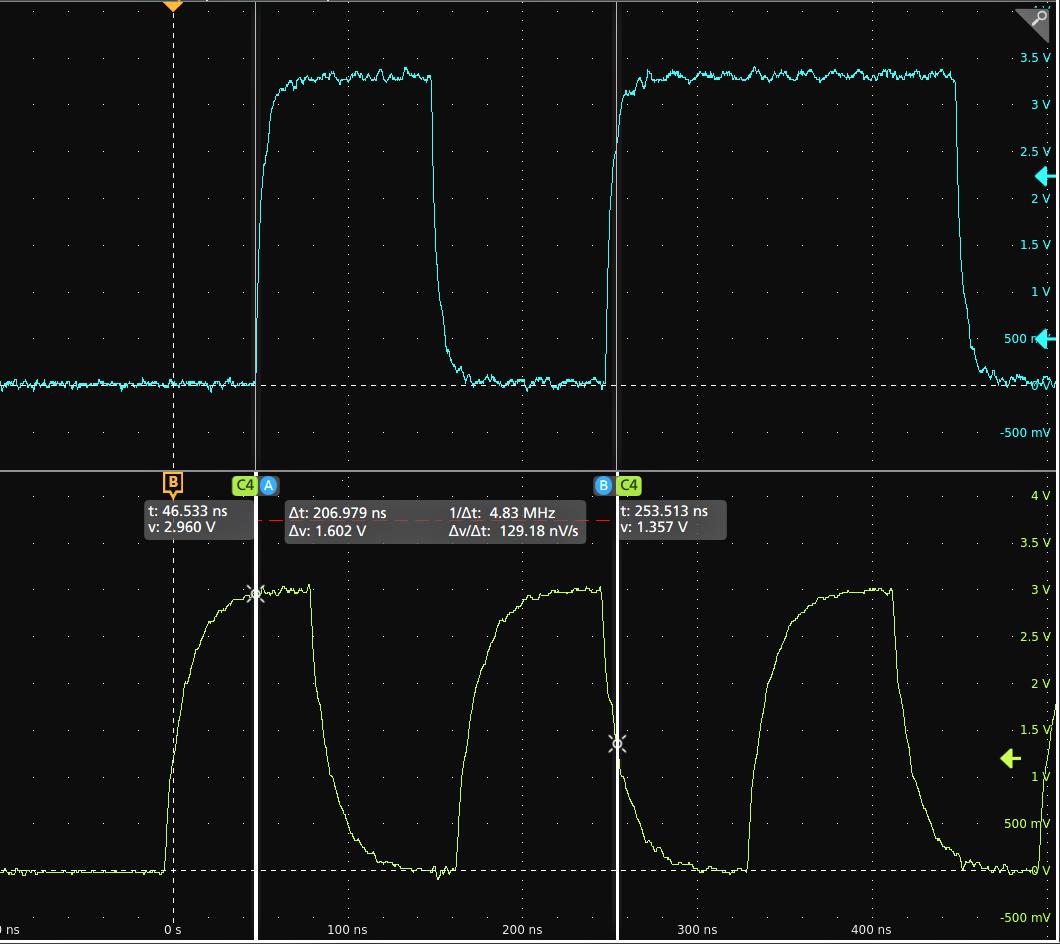Viewport: 1060px width, 944px height.
Task: Click the 3.5 V label on cyan scale
Action: pyautogui.click(x=1034, y=58)
